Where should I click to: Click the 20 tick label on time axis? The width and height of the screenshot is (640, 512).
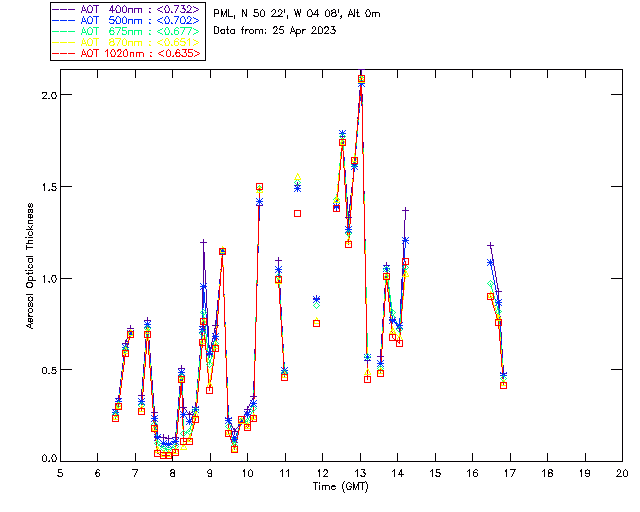[622, 473]
